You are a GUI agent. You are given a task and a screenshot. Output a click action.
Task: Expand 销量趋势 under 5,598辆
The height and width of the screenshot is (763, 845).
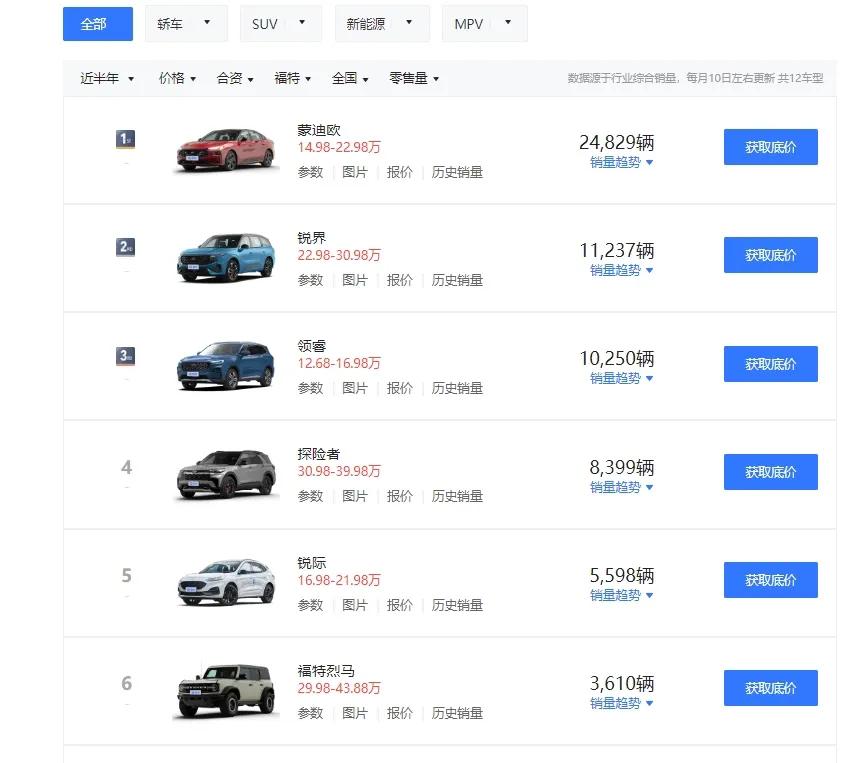click(x=621, y=595)
